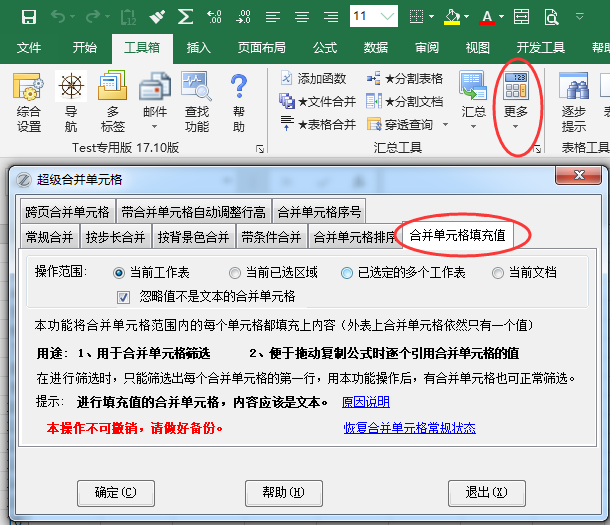The height and width of the screenshot is (525, 610).
Task: Click the Save icon in quick access toolbar
Action: pyautogui.click(x=29, y=16)
